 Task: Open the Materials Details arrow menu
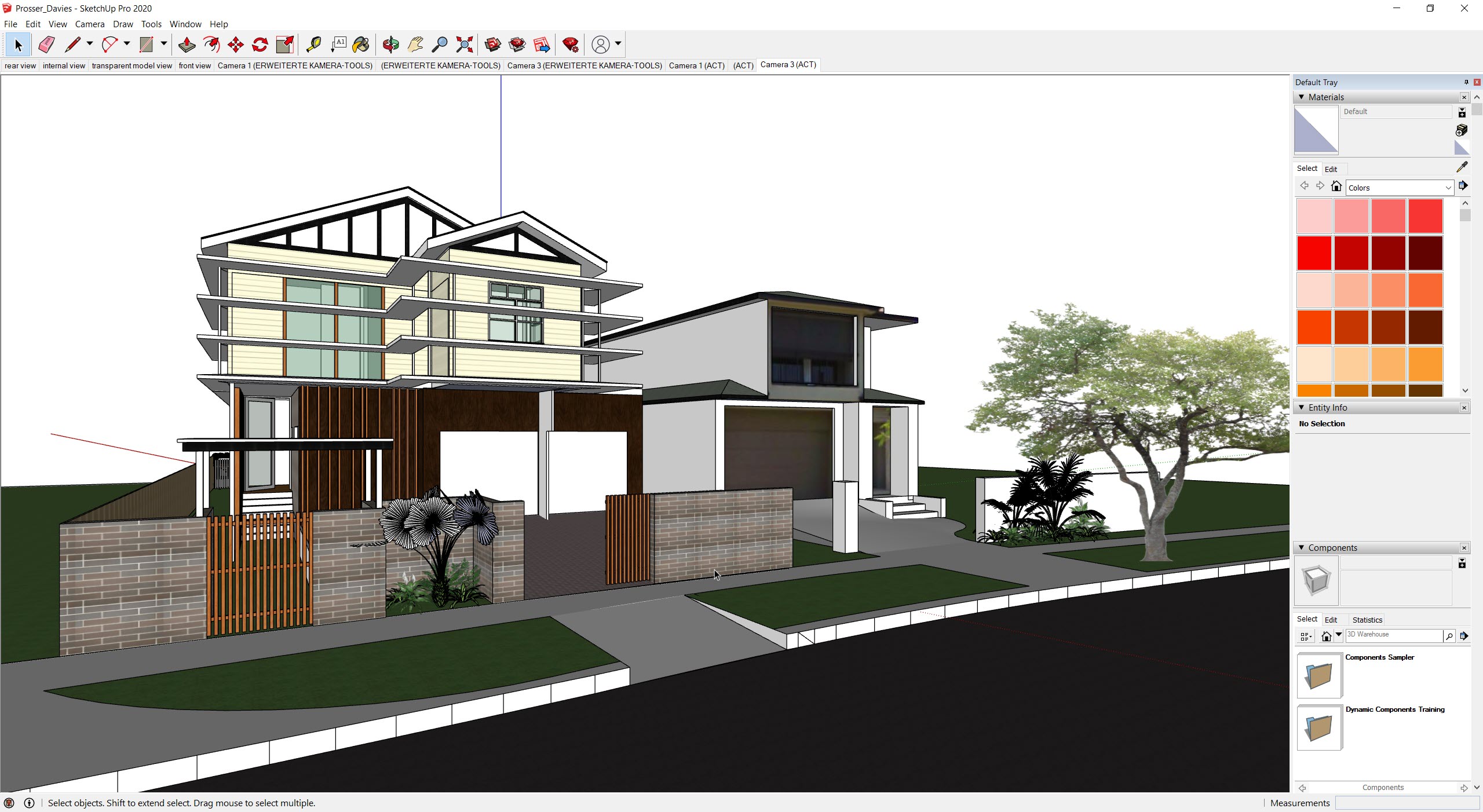tap(1463, 186)
